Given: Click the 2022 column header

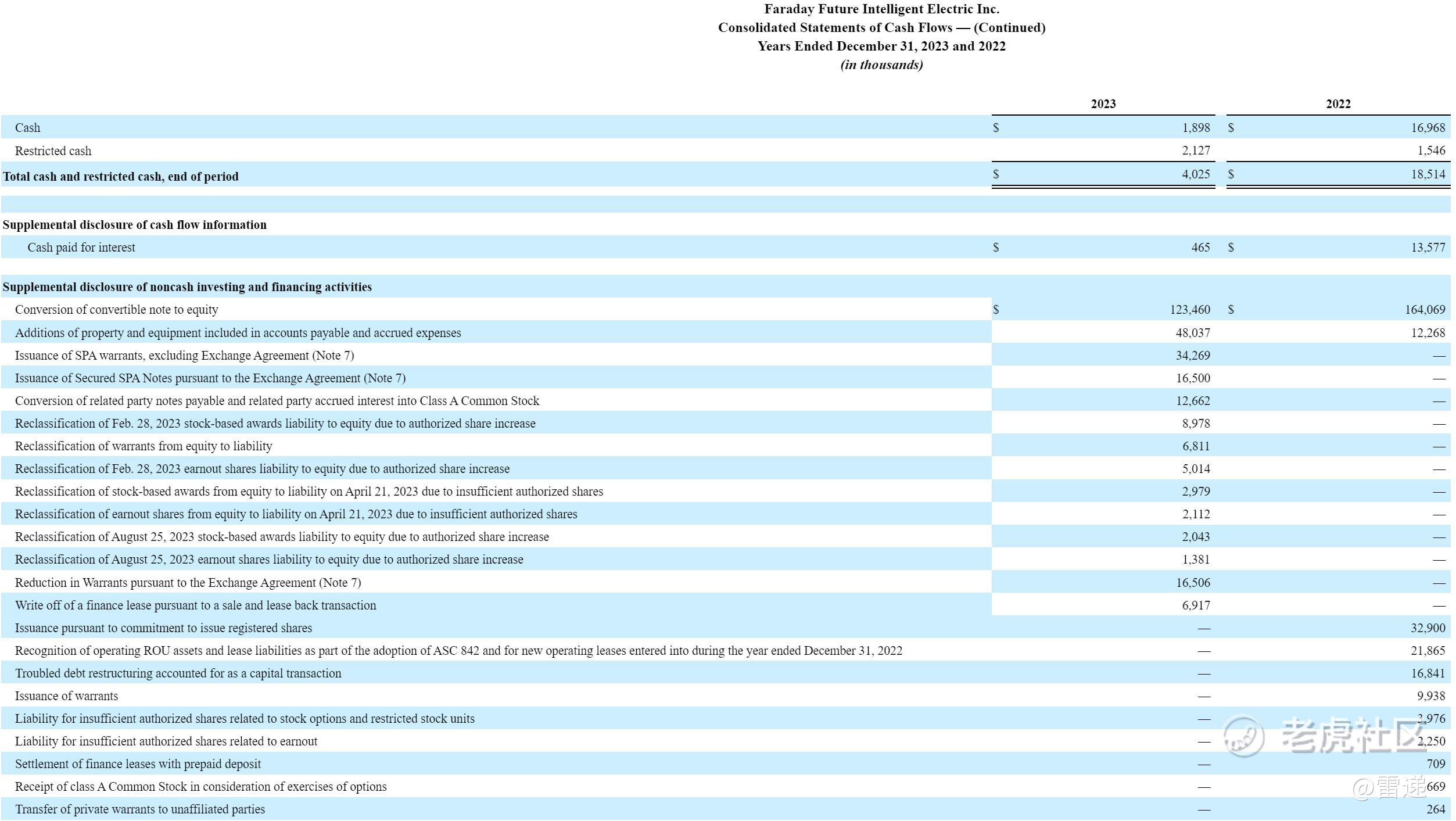Looking at the screenshot, I should click(x=1338, y=104).
